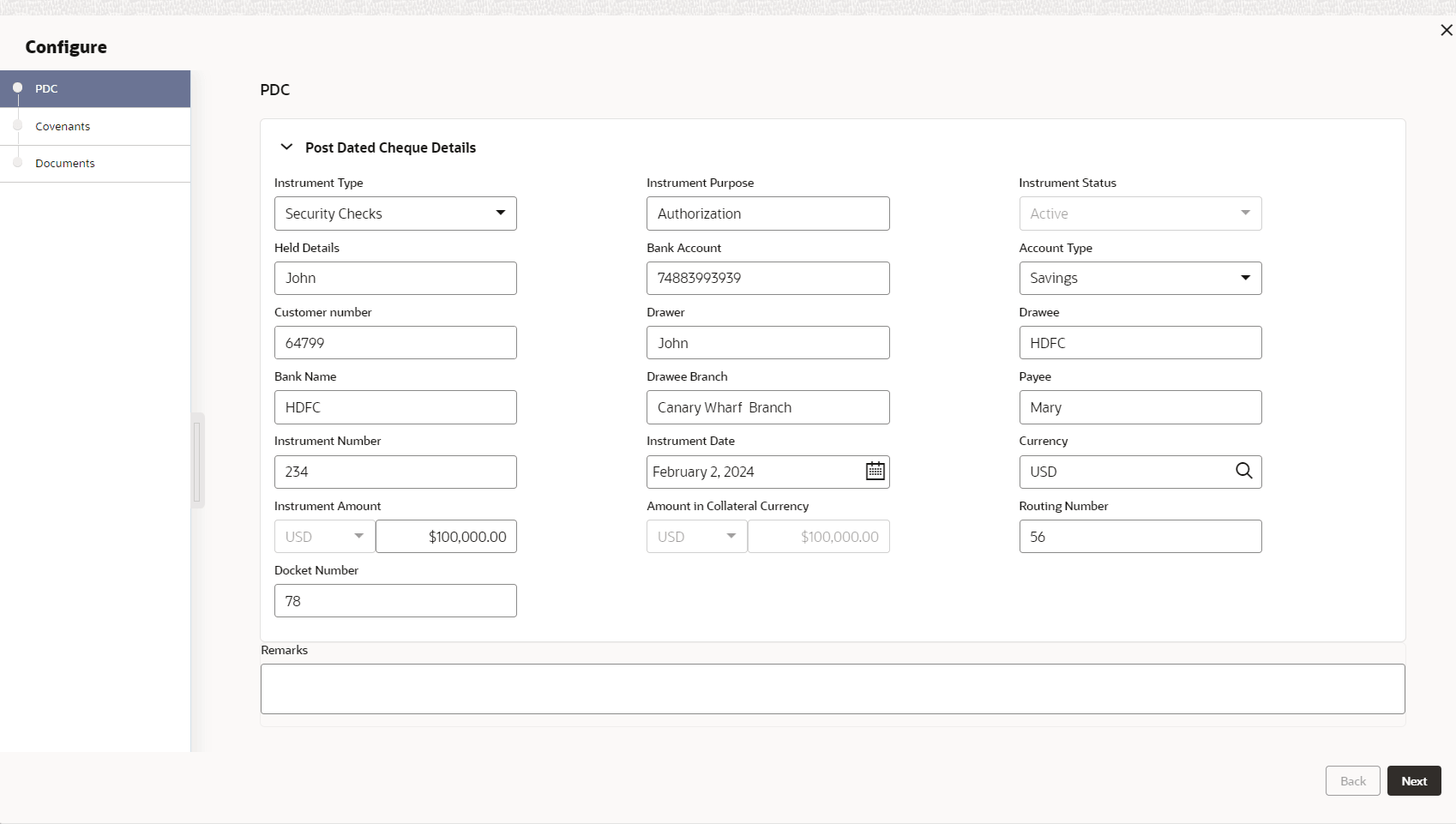Click the Payee input field
This screenshot has height=824, width=1456.
1140,407
